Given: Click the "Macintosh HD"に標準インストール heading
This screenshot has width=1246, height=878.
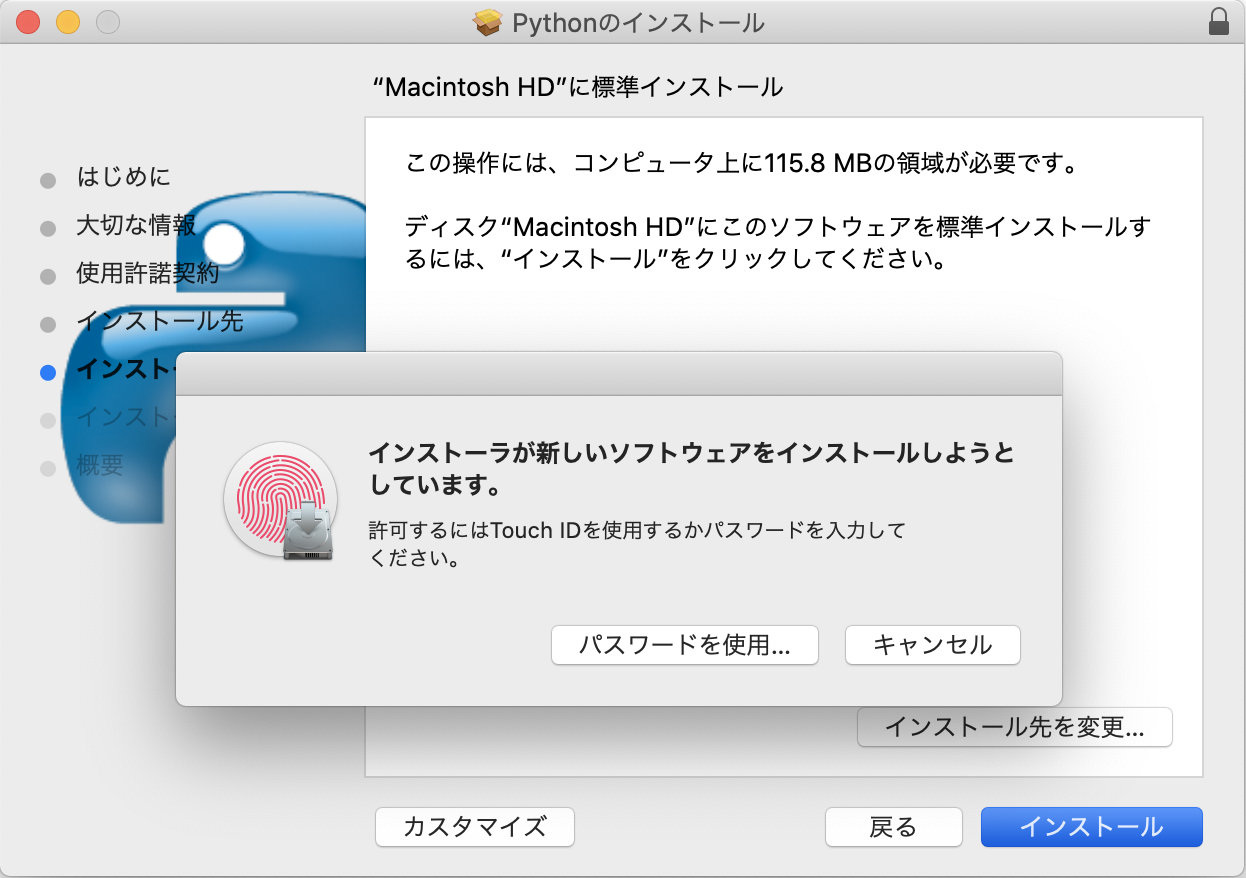Looking at the screenshot, I should click(577, 87).
